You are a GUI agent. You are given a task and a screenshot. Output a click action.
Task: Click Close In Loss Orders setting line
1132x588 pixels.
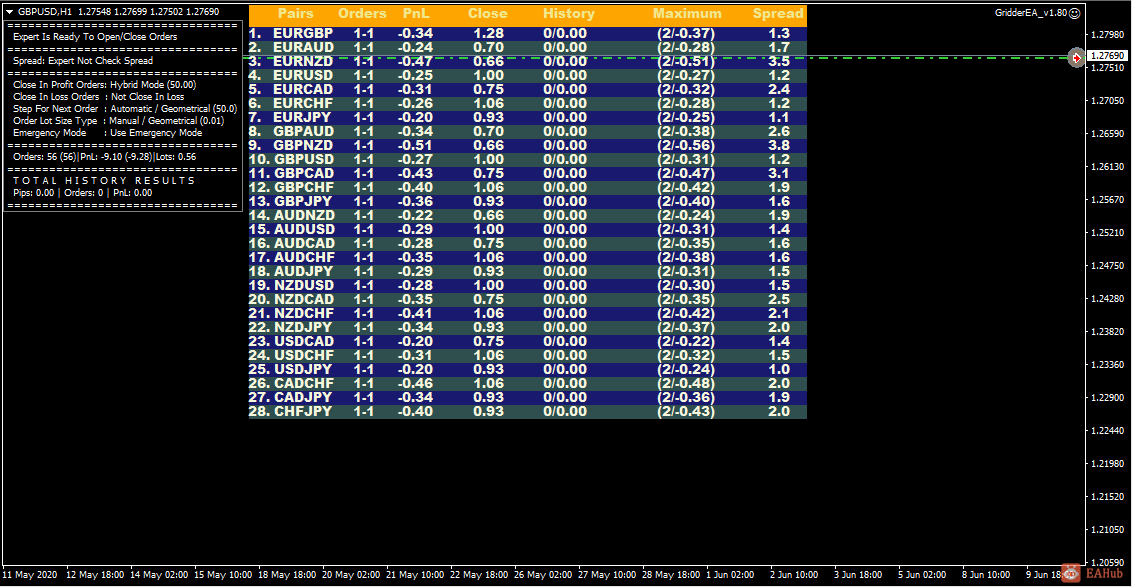pos(98,97)
